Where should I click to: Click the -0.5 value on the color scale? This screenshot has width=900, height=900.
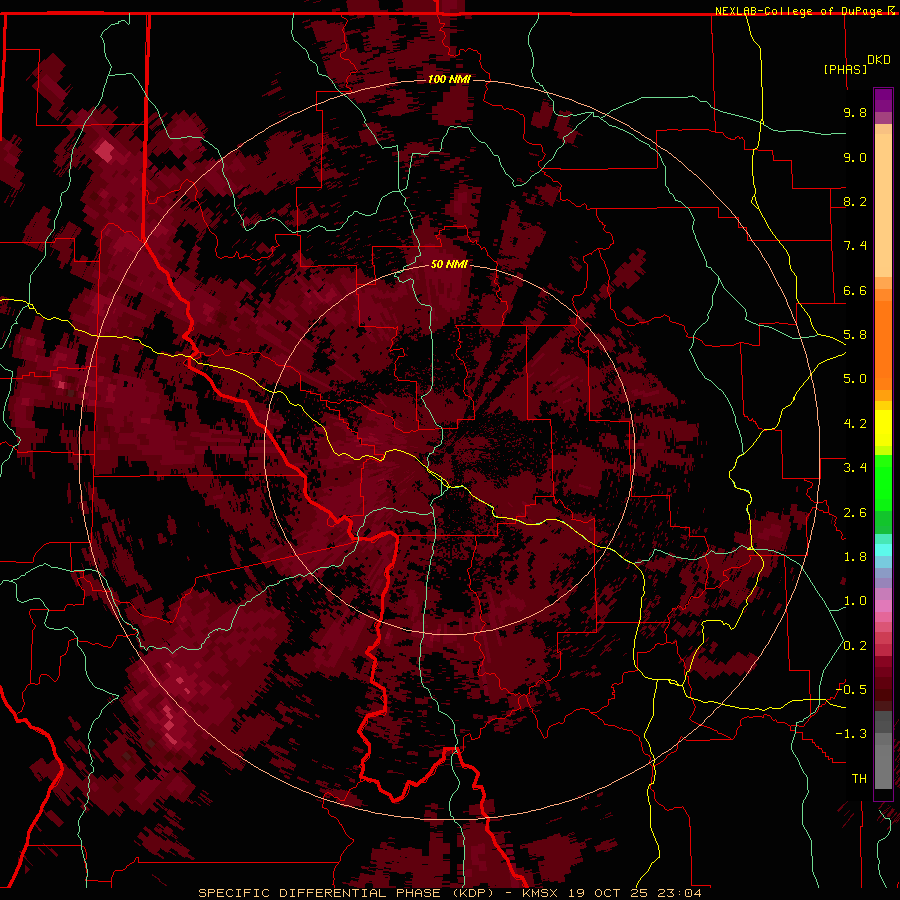tap(852, 690)
